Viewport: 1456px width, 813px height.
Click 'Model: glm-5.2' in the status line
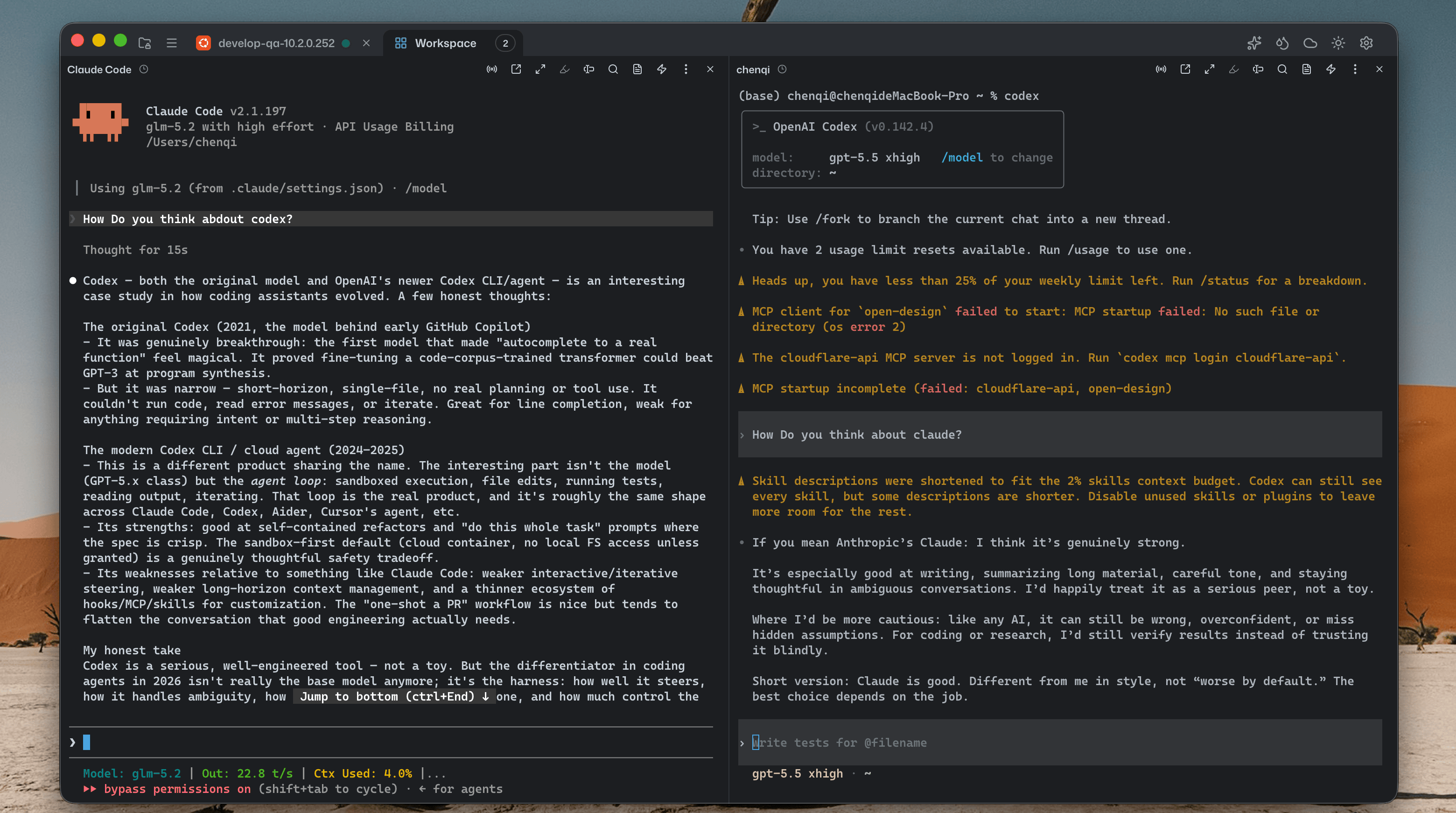[132, 773]
